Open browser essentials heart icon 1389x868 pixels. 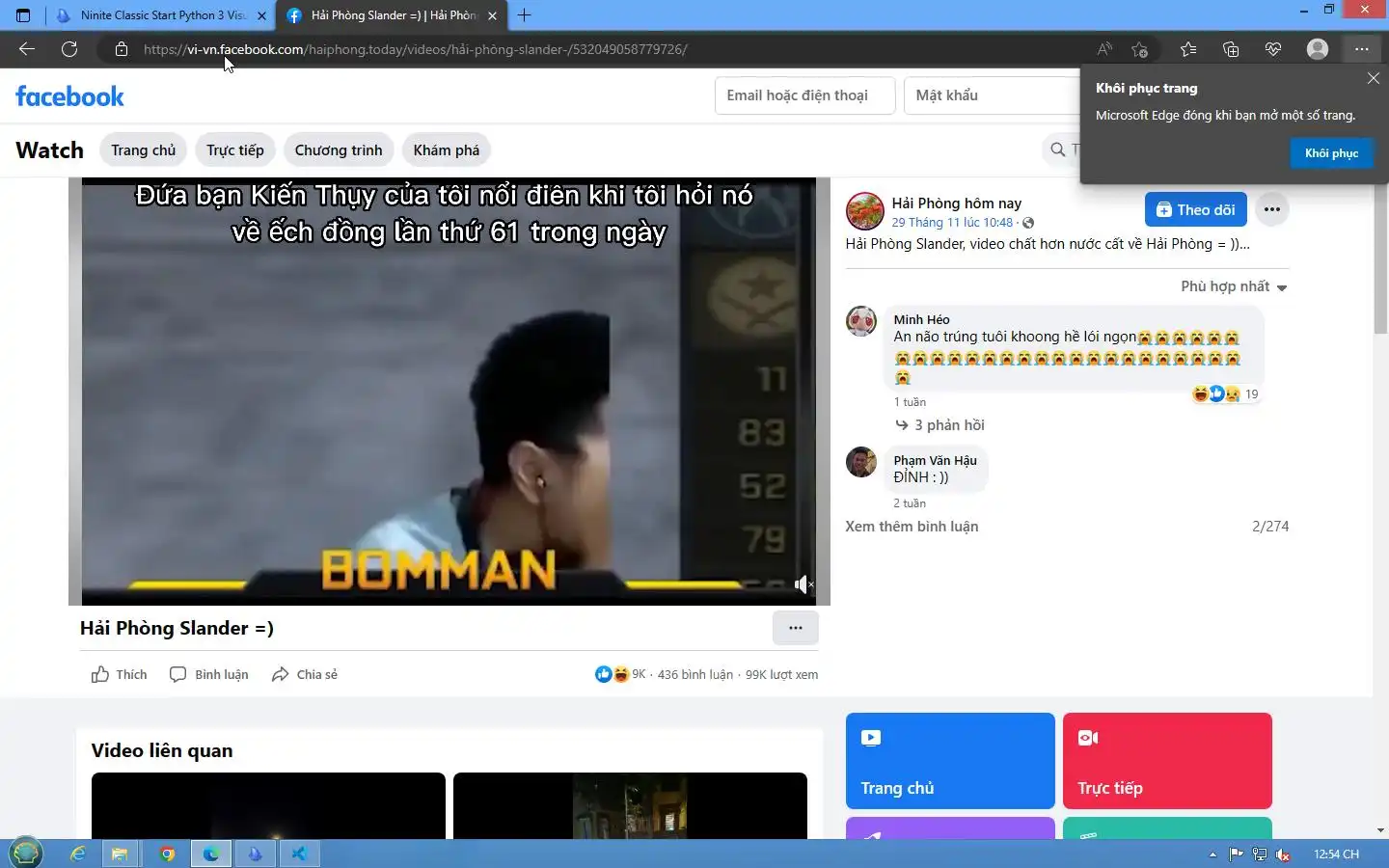point(1273,49)
